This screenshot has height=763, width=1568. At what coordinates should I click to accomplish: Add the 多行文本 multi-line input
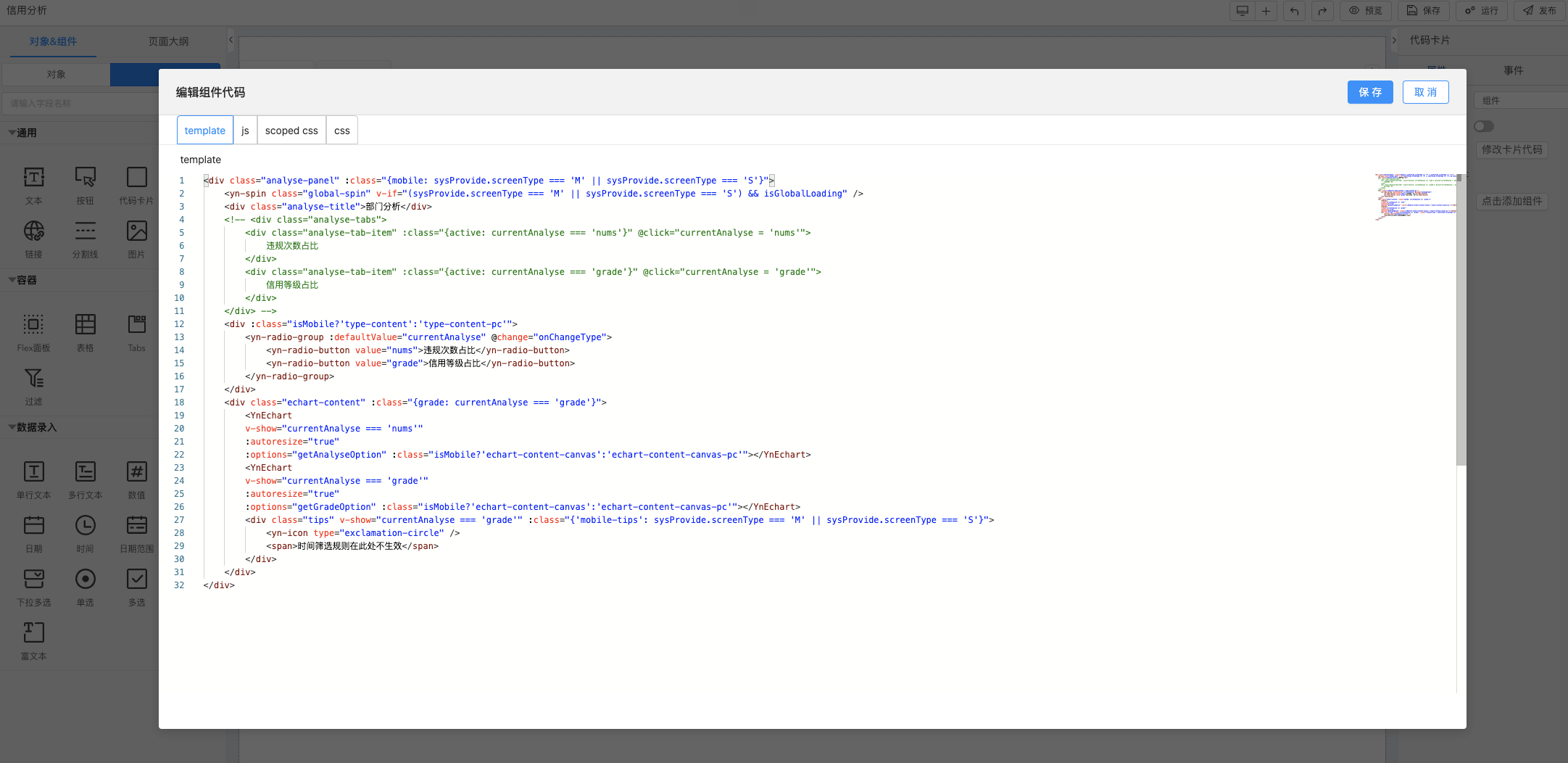(x=85, y=480)
